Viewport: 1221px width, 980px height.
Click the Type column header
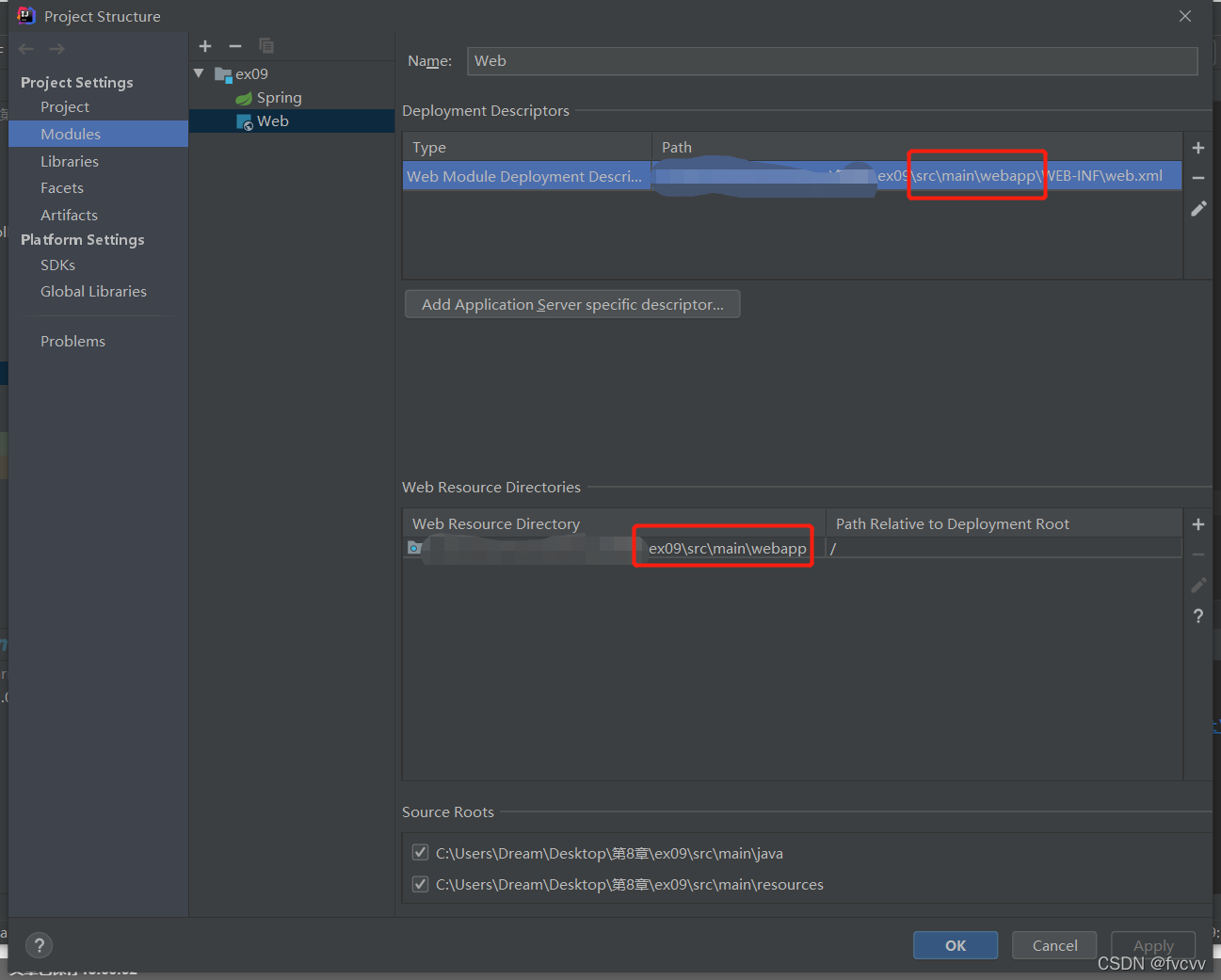527,147
